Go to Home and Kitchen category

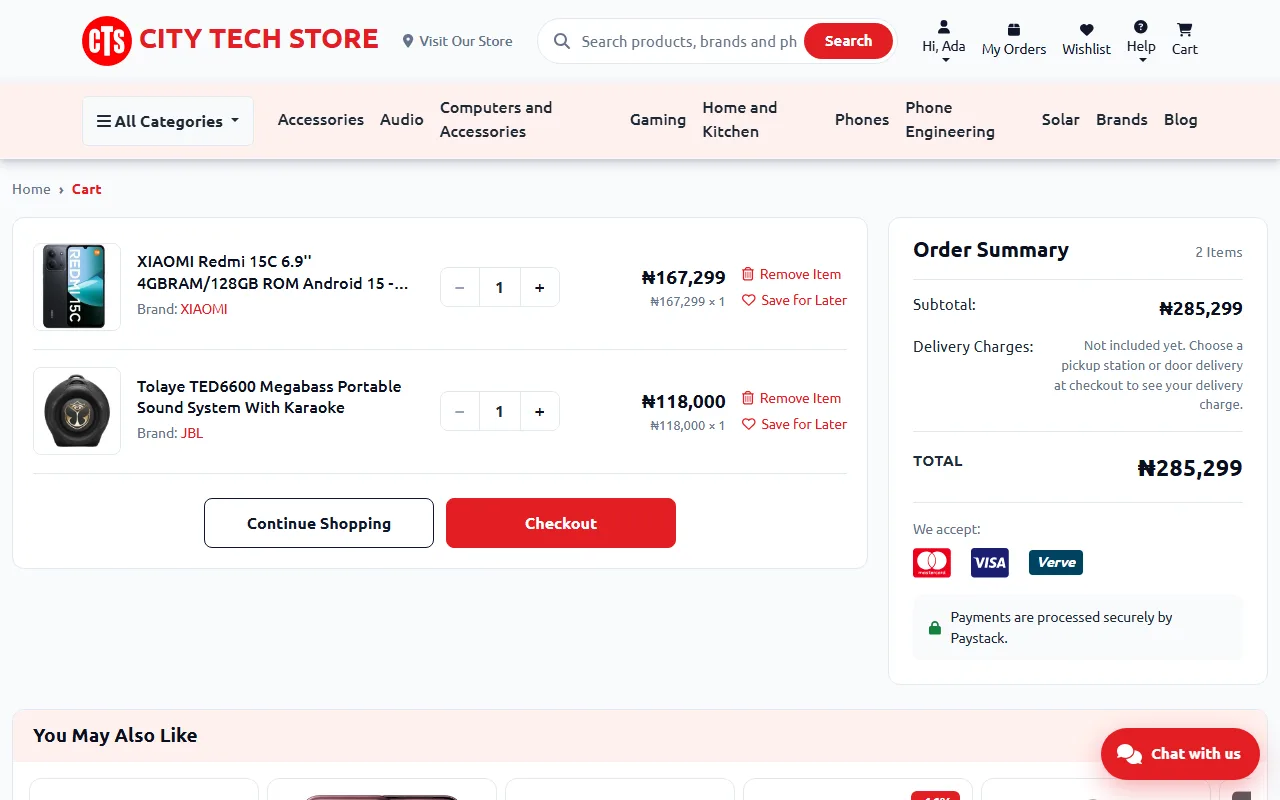coord(740,119)
